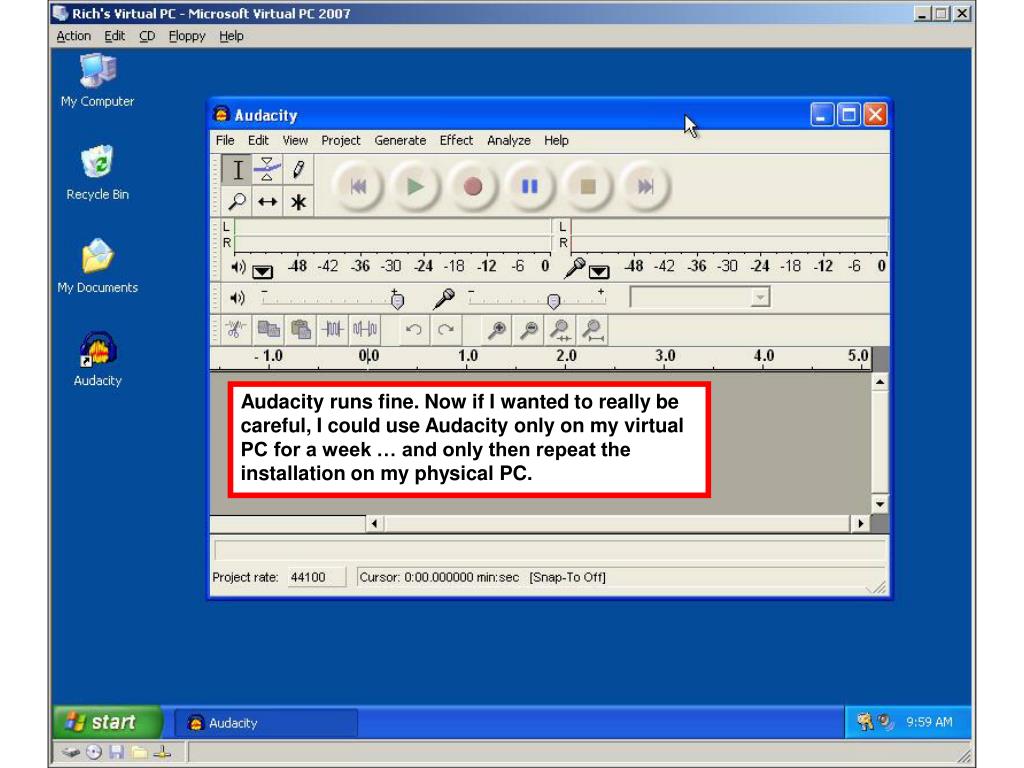1024x768 pixels.
Task: Click horizontal scrollbar right arrow
Action: [860, 523]
